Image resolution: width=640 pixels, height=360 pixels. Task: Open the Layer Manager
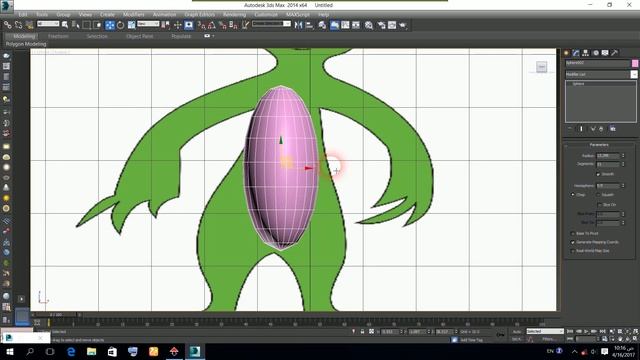(x=322, y=25)
